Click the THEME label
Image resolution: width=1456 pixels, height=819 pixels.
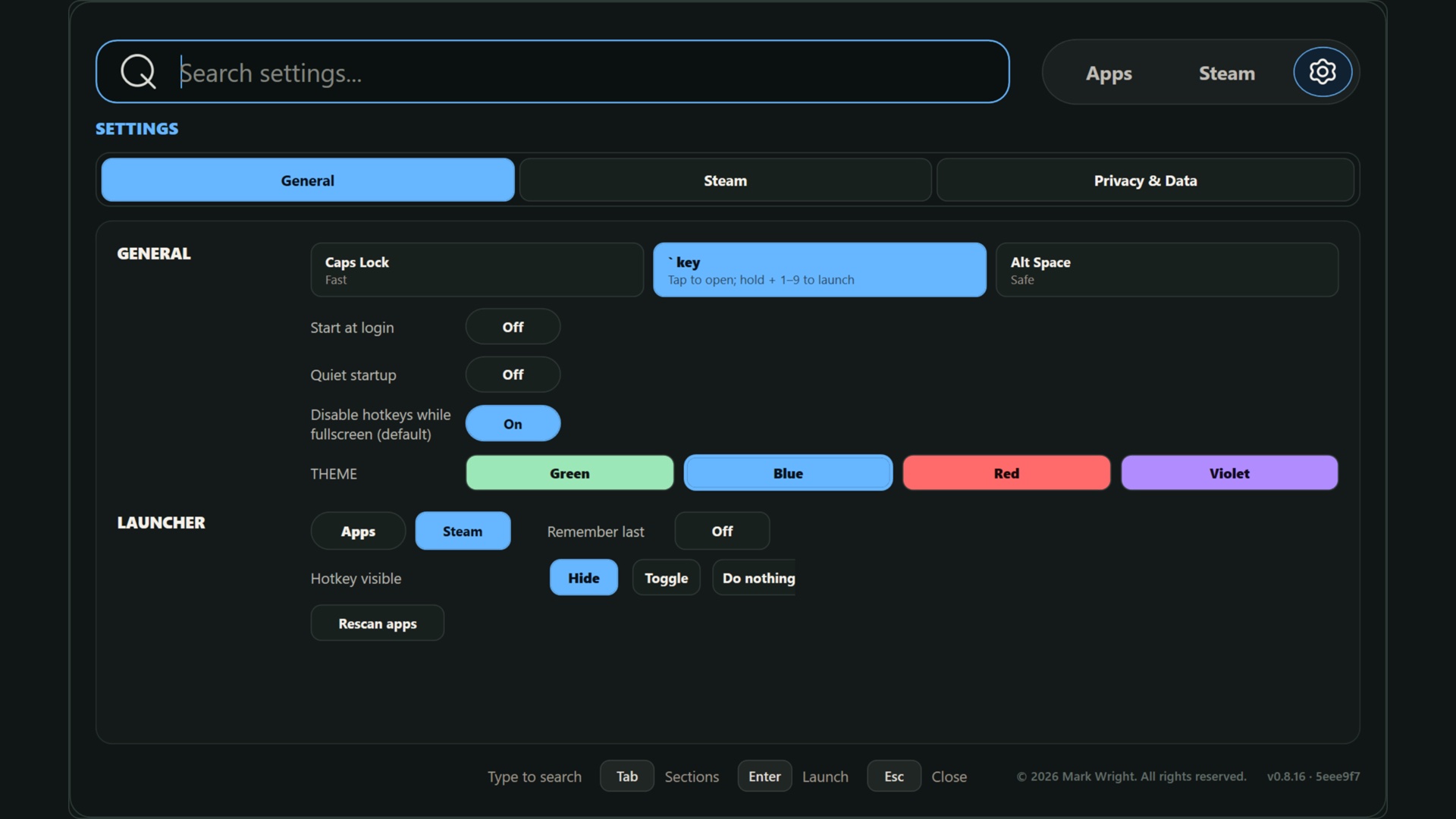334,474
